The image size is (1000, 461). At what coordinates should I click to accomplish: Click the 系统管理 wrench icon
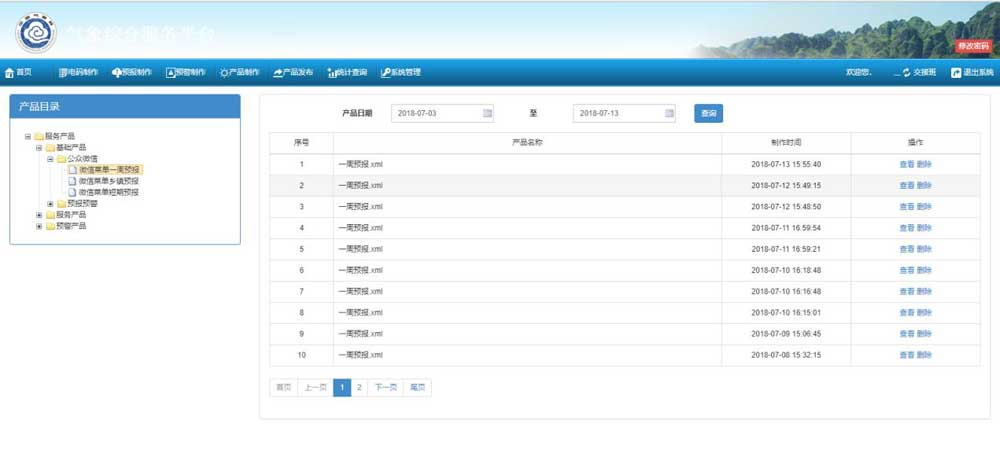(x=385, y=73)
